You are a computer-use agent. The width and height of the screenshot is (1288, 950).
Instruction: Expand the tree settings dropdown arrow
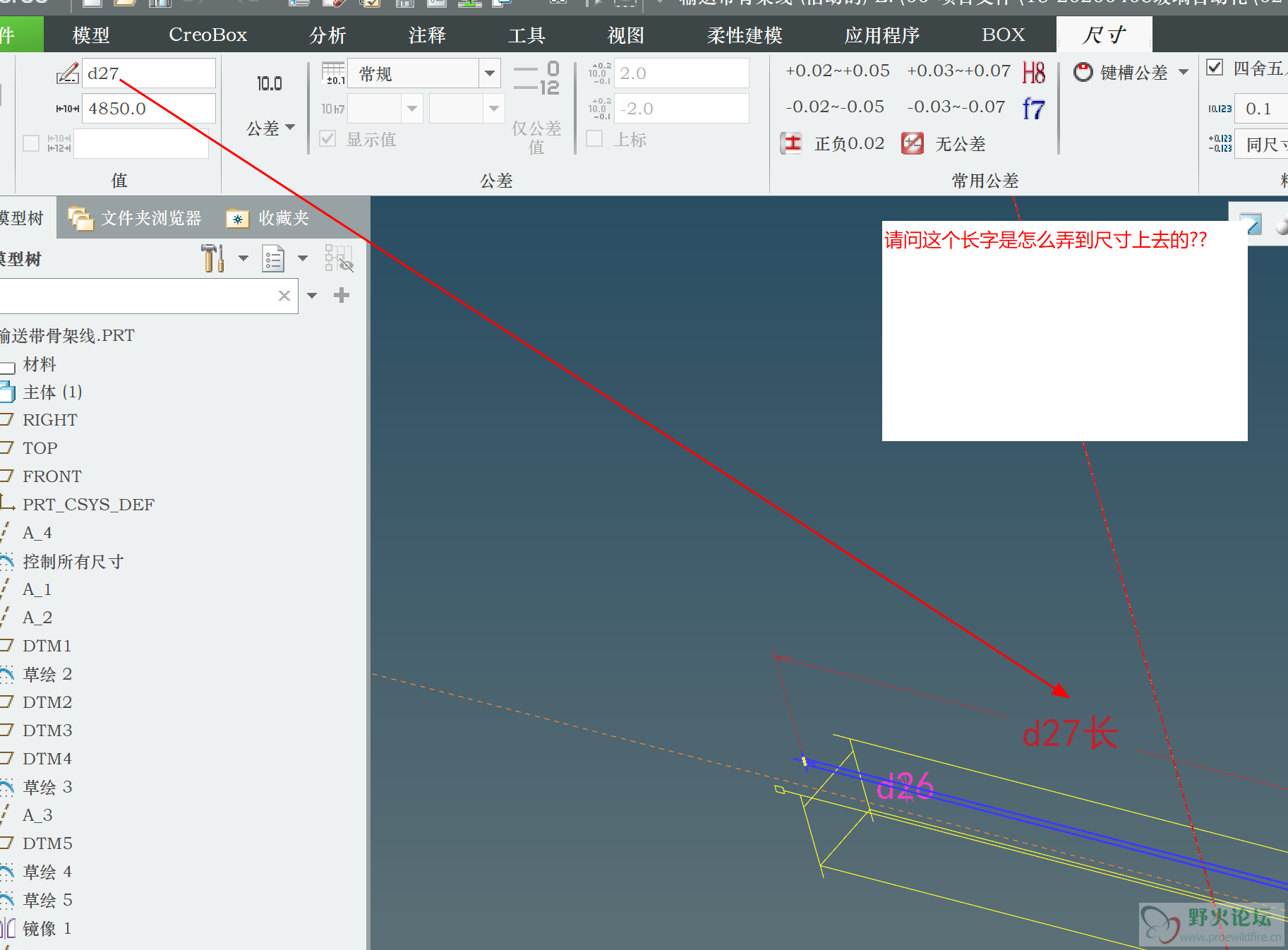[243, 258]
